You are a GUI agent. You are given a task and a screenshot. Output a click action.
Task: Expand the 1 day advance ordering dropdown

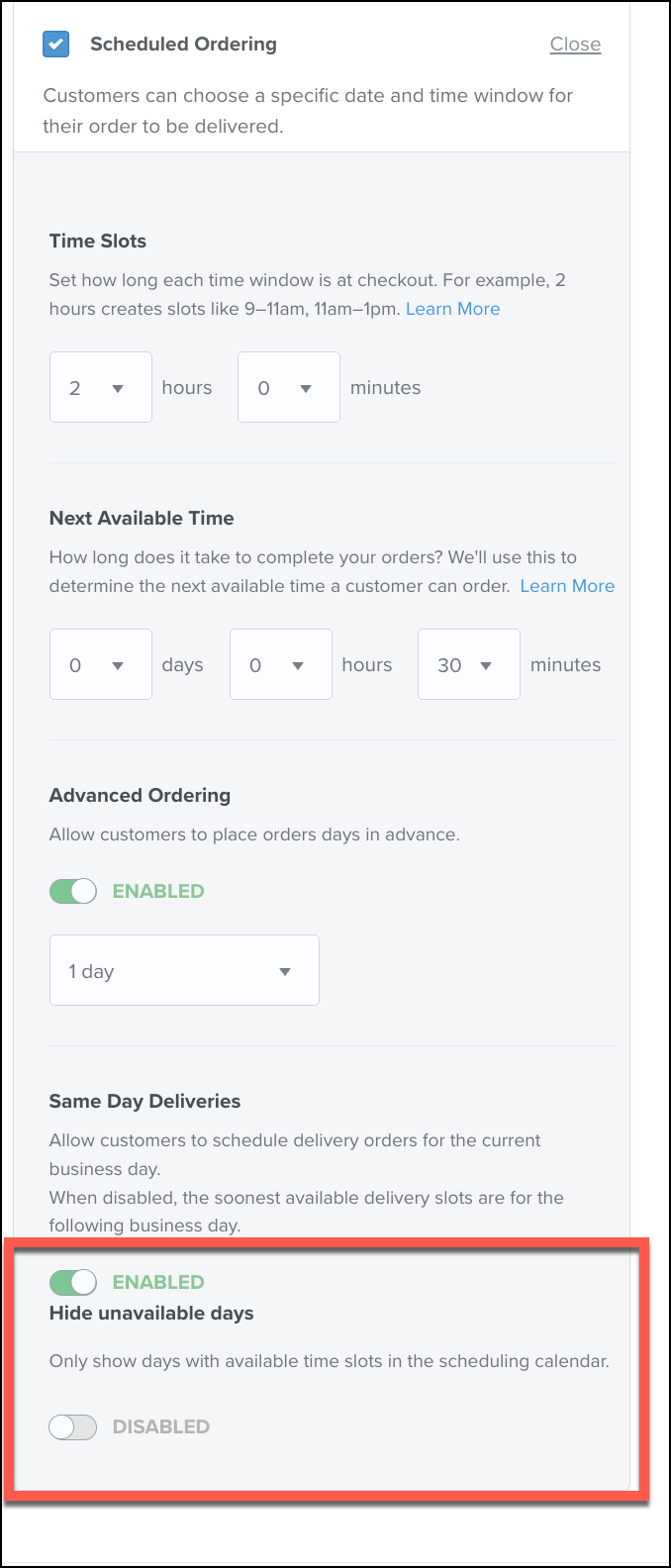[184, 970]
